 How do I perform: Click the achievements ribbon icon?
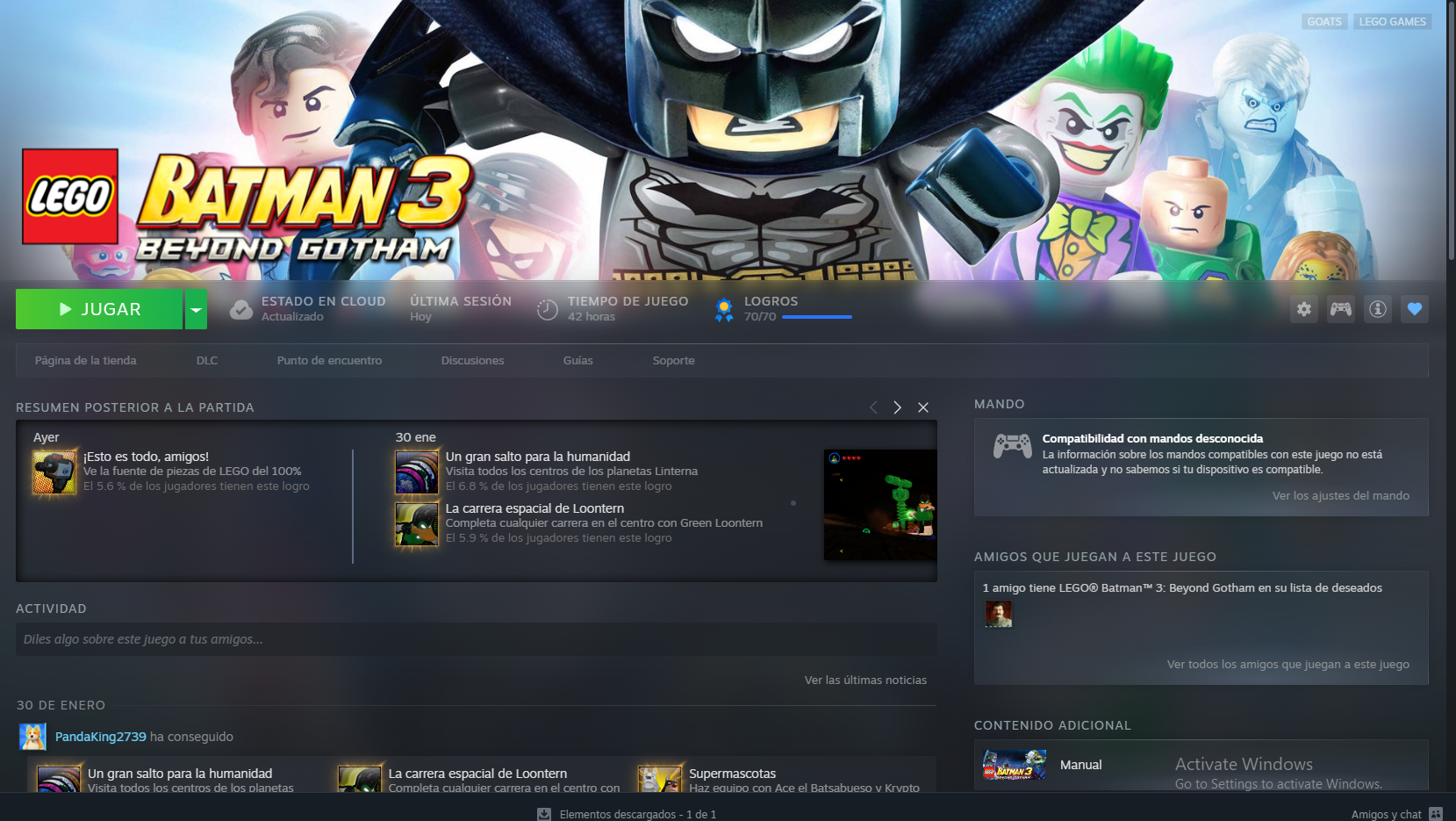(724, 309)
